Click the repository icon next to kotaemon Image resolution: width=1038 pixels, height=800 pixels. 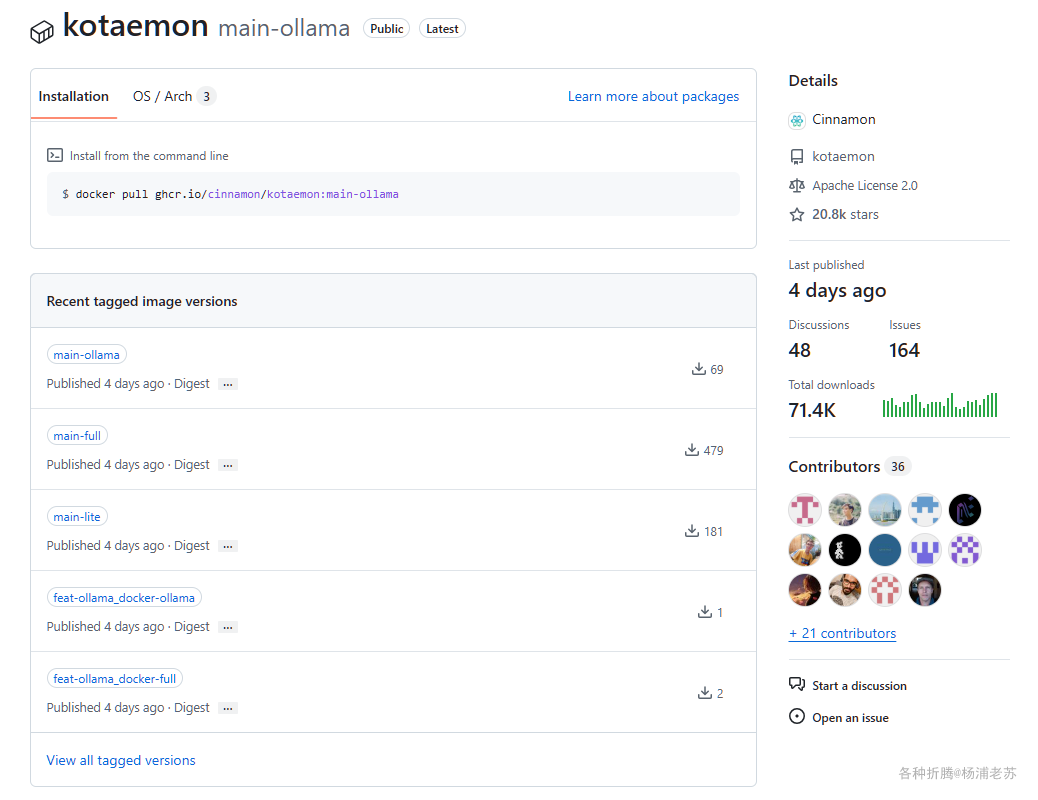[797, 157]
